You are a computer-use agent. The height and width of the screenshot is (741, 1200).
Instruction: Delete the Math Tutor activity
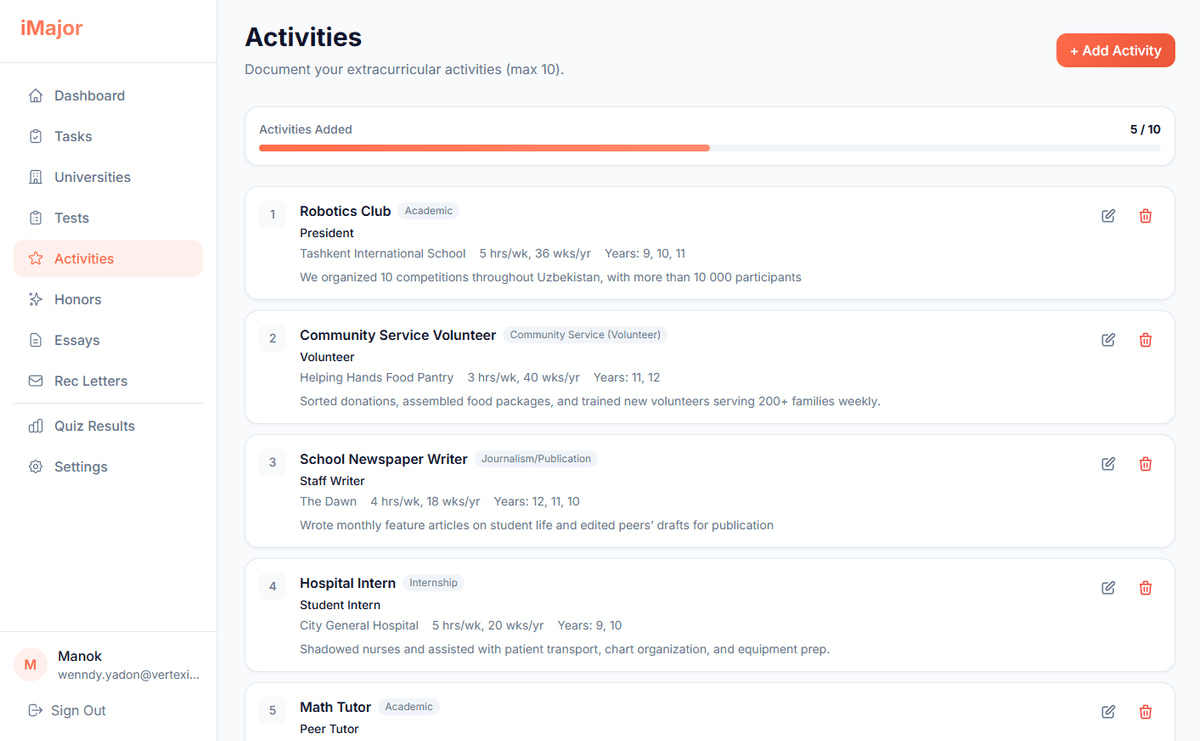[1145, 711]
